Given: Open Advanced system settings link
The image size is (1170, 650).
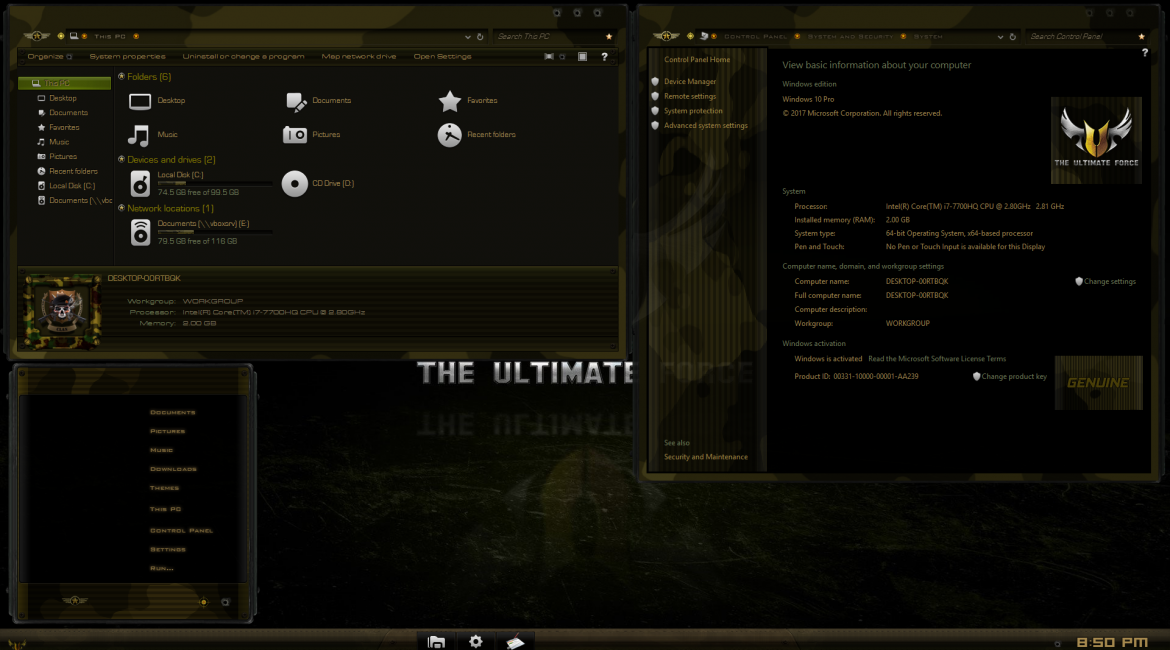Looking at the screenshot, I should (706, 126).
